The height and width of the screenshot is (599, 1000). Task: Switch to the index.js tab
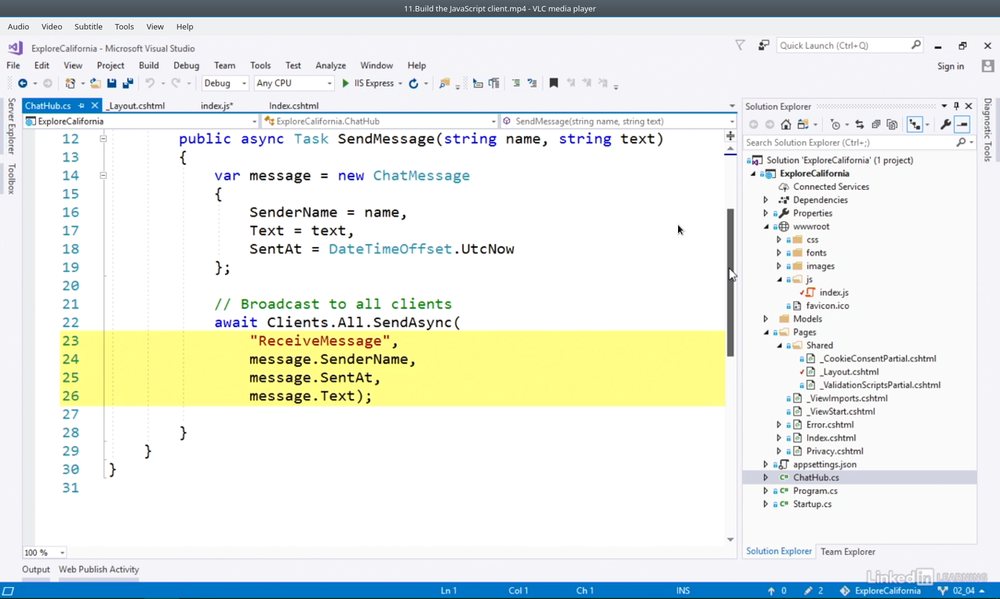216,105
